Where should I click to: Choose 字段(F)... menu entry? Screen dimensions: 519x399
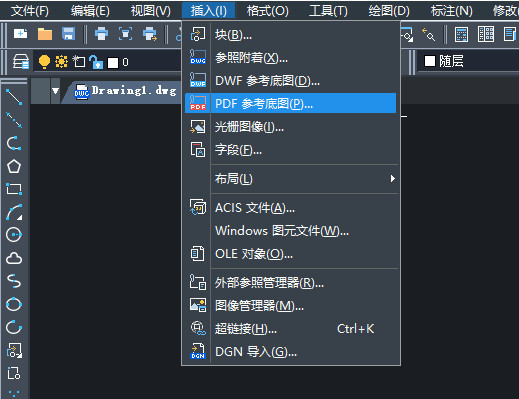(x=290, y=150)
